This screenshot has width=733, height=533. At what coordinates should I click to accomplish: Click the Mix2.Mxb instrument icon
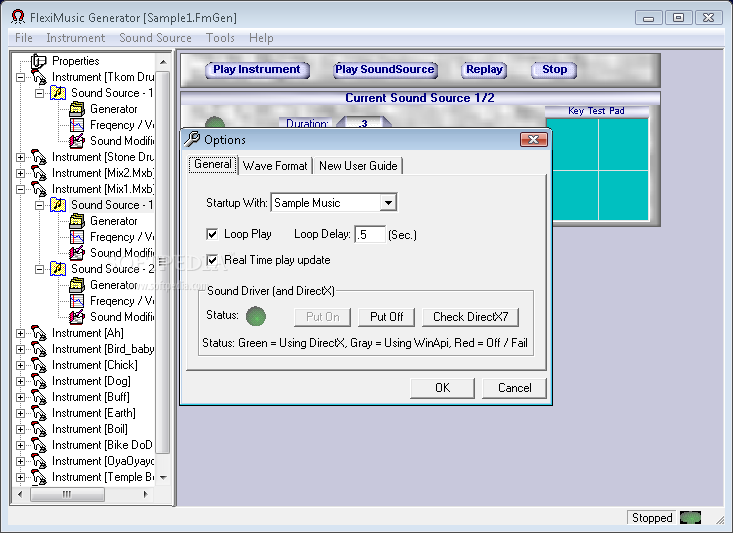point(39,173)
